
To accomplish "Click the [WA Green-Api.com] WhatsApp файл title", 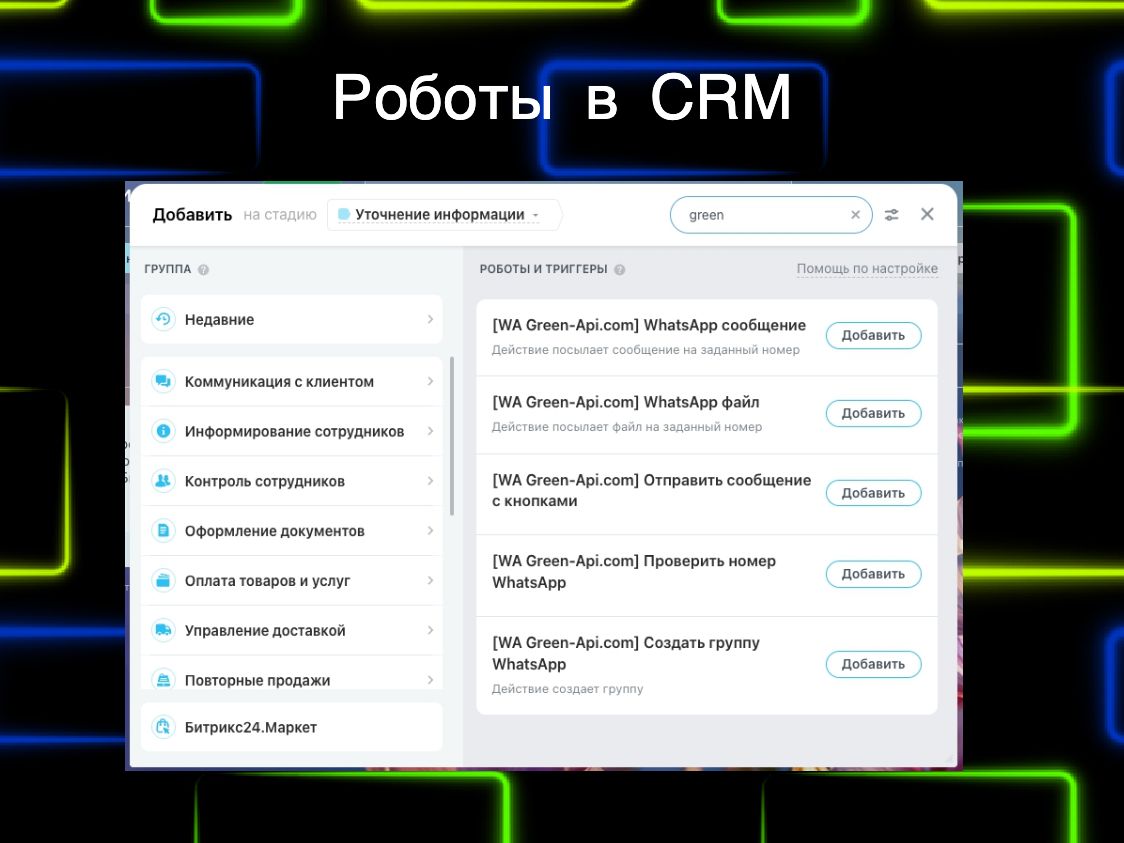I will 625,402.
